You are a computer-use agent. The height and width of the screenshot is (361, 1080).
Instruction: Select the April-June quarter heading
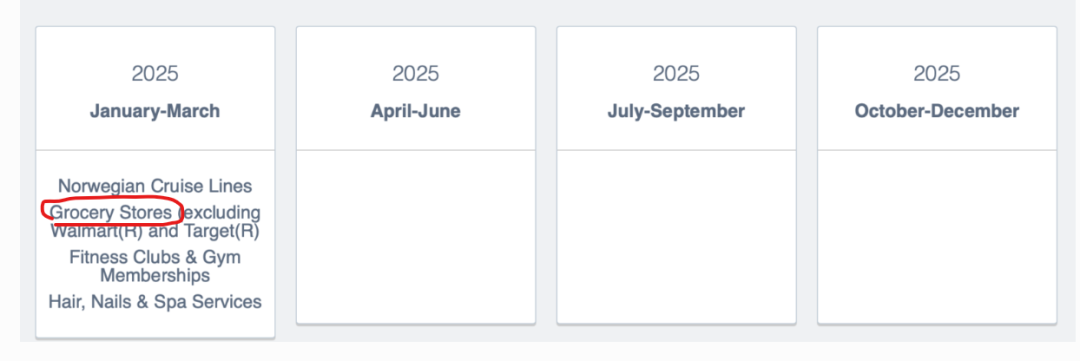pyautogui.click(x=415, y=111)
